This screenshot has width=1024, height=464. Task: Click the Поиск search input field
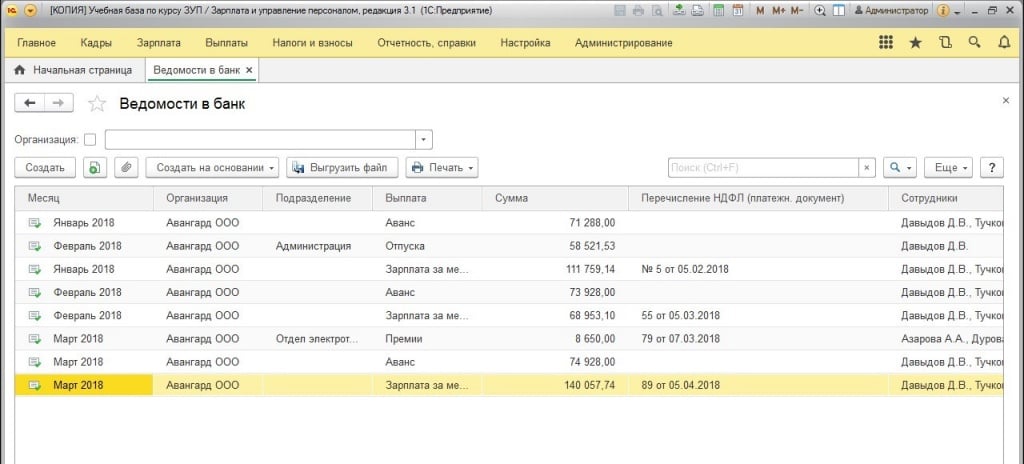click(762, 168)
